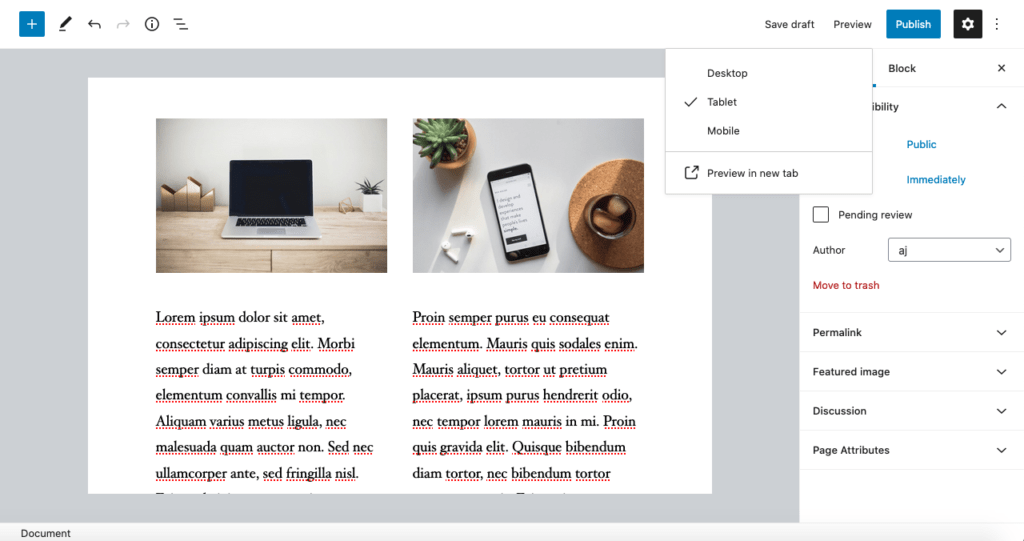Expand the Discussion panel
Viewport: 1024px width, 541px height.
tap(911, 410)
